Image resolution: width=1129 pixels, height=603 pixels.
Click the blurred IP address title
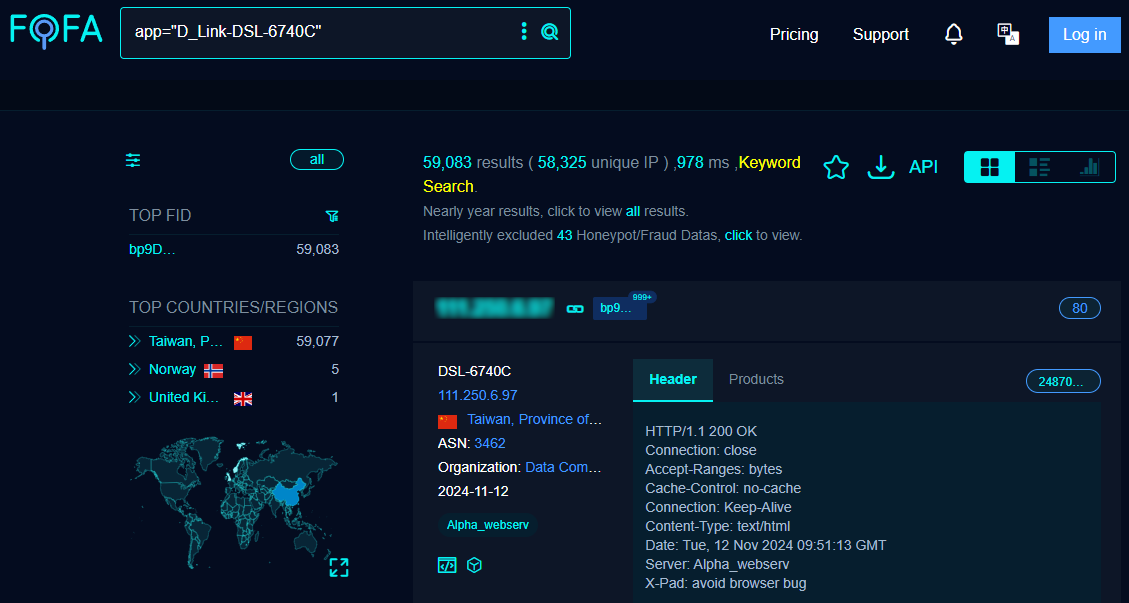pos(495,308)
